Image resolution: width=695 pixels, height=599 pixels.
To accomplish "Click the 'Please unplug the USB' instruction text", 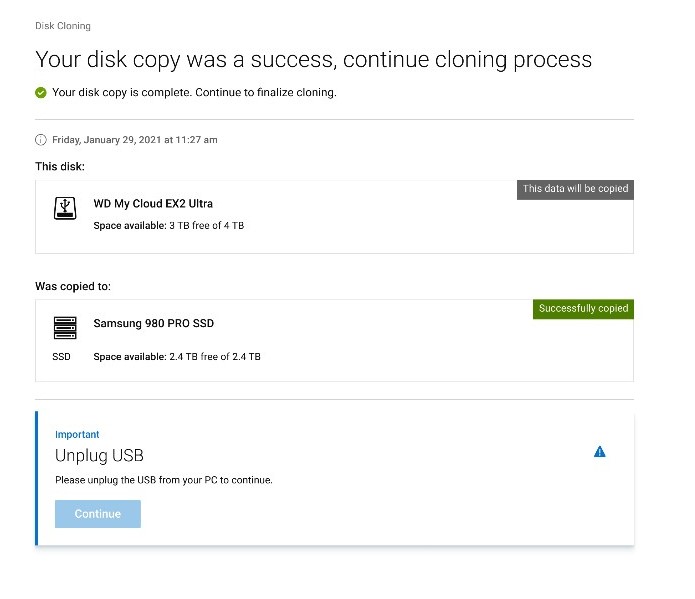I will tap(163, 480).
